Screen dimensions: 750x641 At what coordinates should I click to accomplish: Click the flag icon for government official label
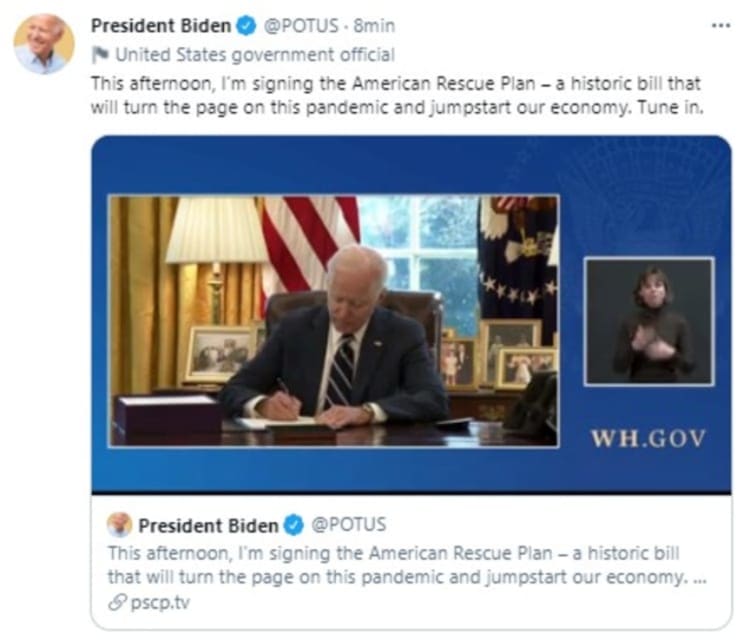pyautogui.click(x=100, y=55)
